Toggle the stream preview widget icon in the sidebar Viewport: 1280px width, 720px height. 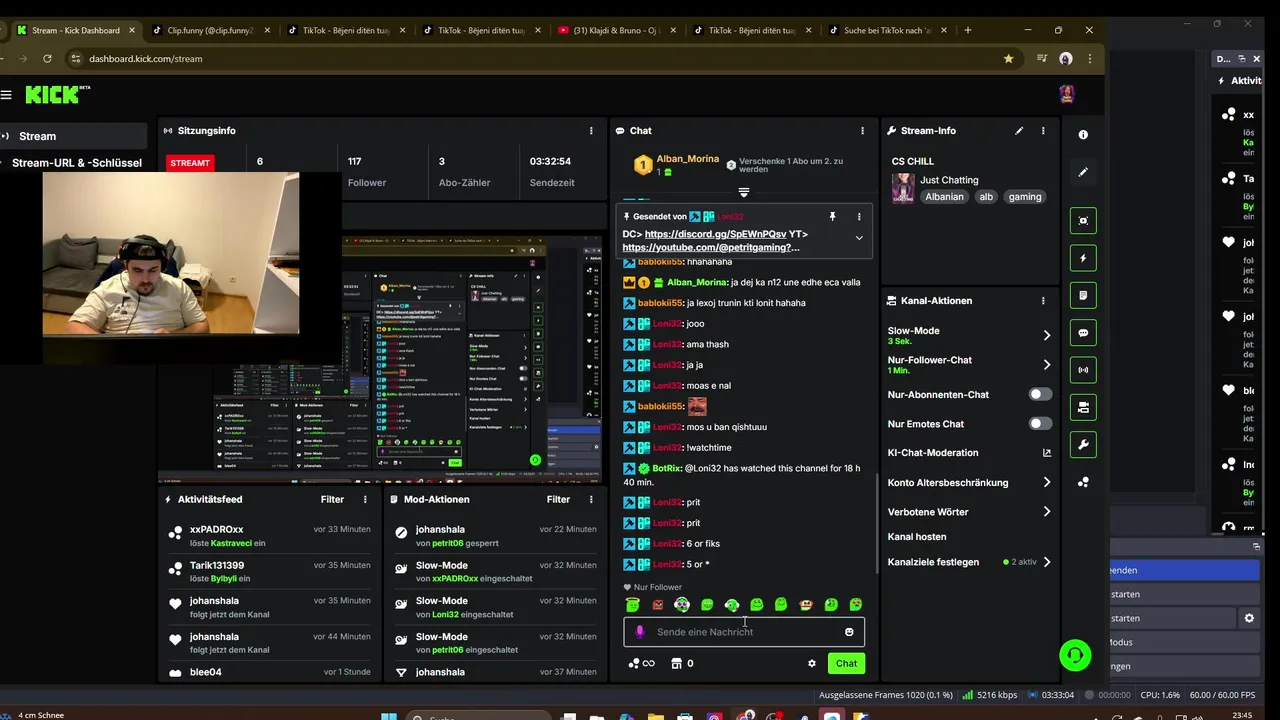tap(1083, 221)
